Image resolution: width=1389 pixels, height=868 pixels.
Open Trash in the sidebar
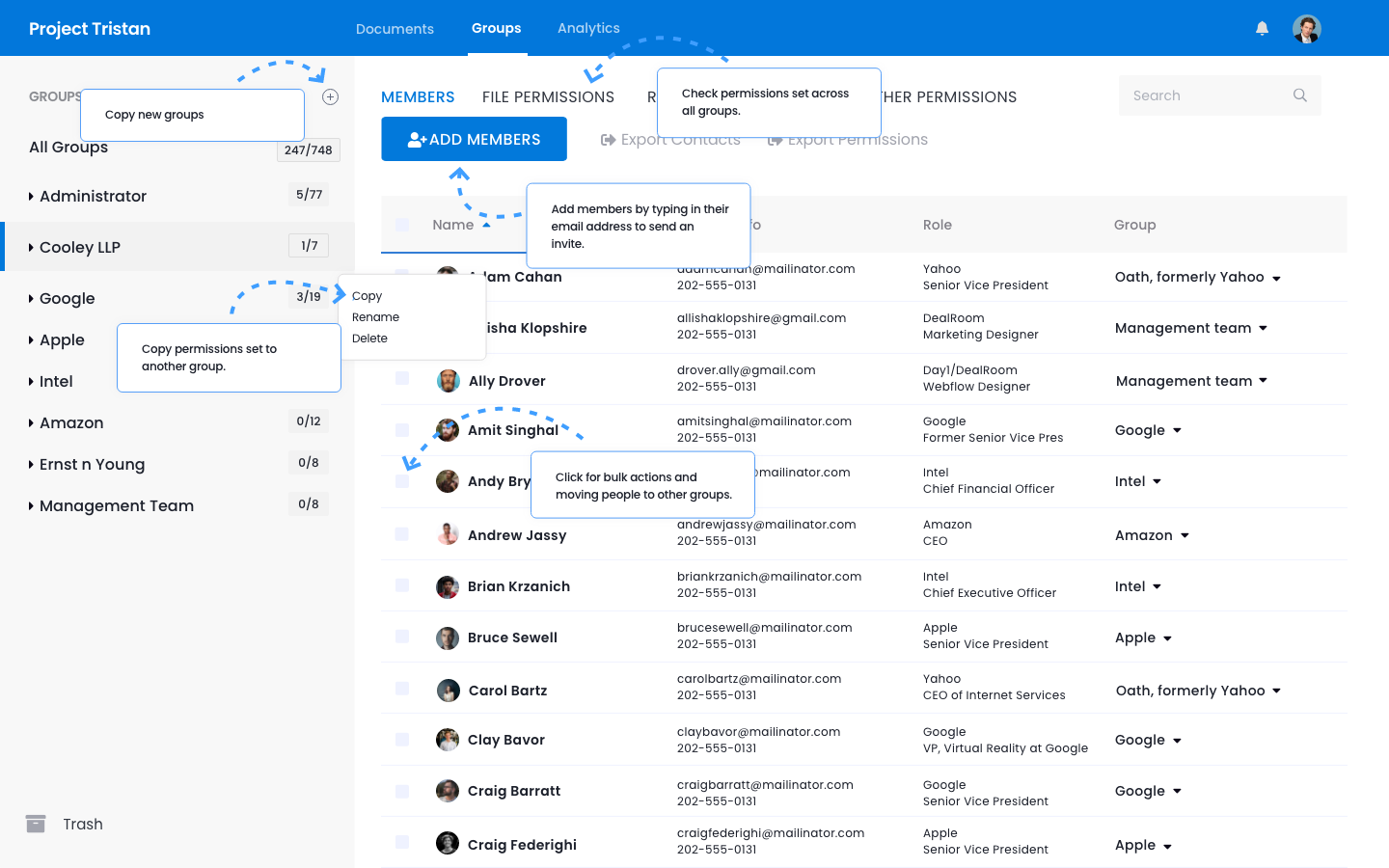coord(83,824)
